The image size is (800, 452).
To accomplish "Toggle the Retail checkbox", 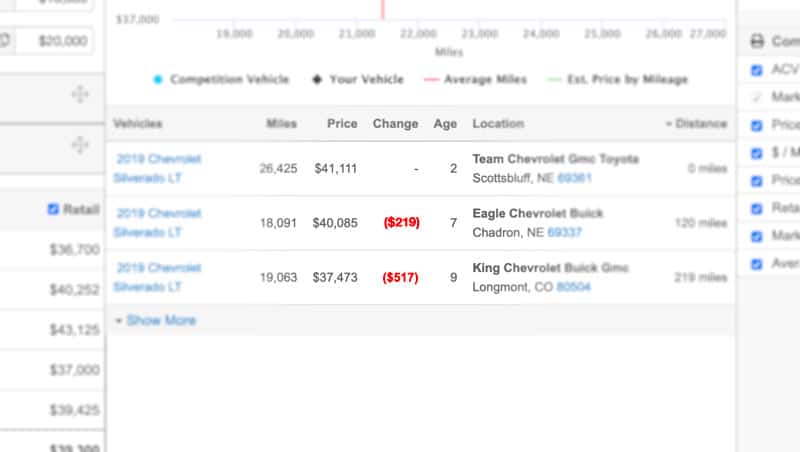I will (53, 209).
